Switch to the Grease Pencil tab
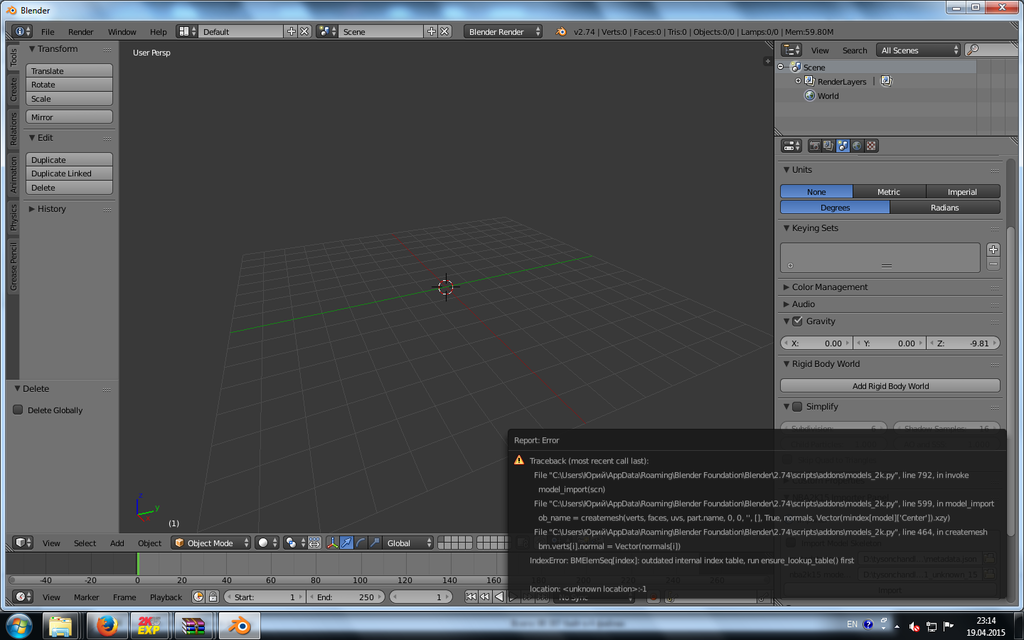 13,266
